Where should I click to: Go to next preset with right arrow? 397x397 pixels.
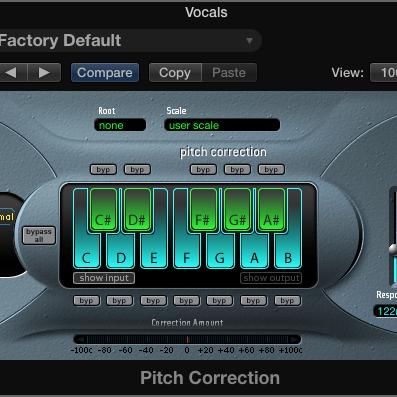[x=44, y=72]
